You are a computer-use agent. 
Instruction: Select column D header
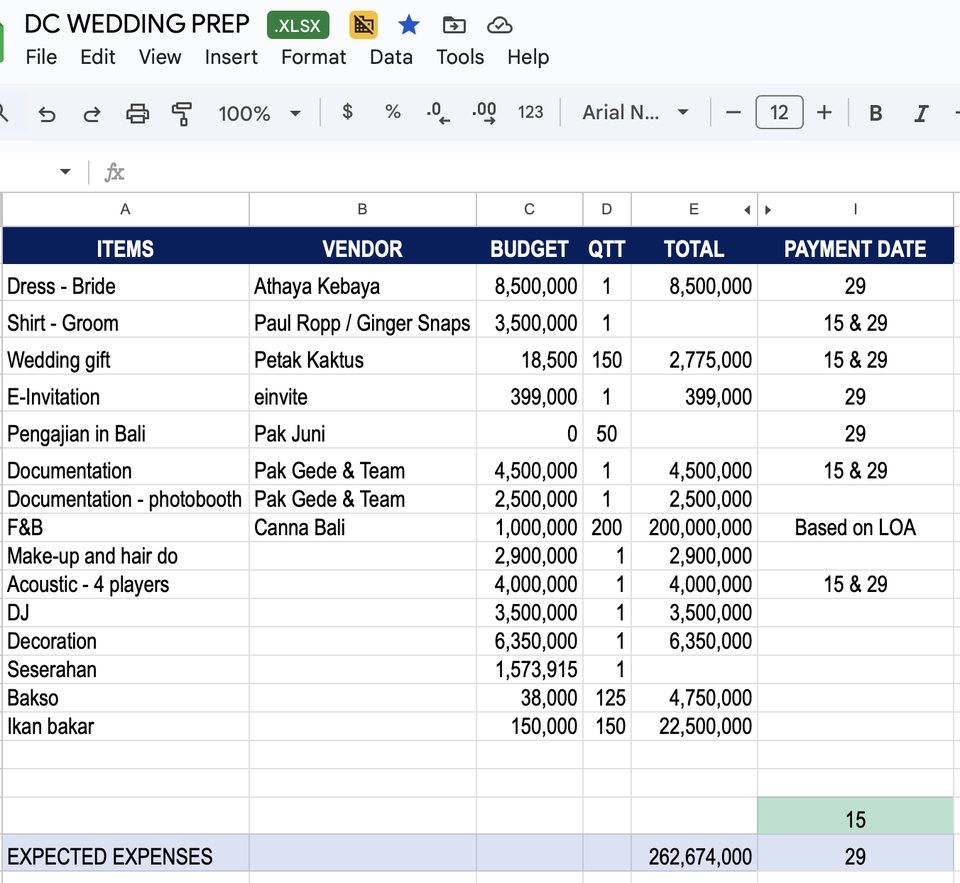pyautogui.click(x=607, y=210)
